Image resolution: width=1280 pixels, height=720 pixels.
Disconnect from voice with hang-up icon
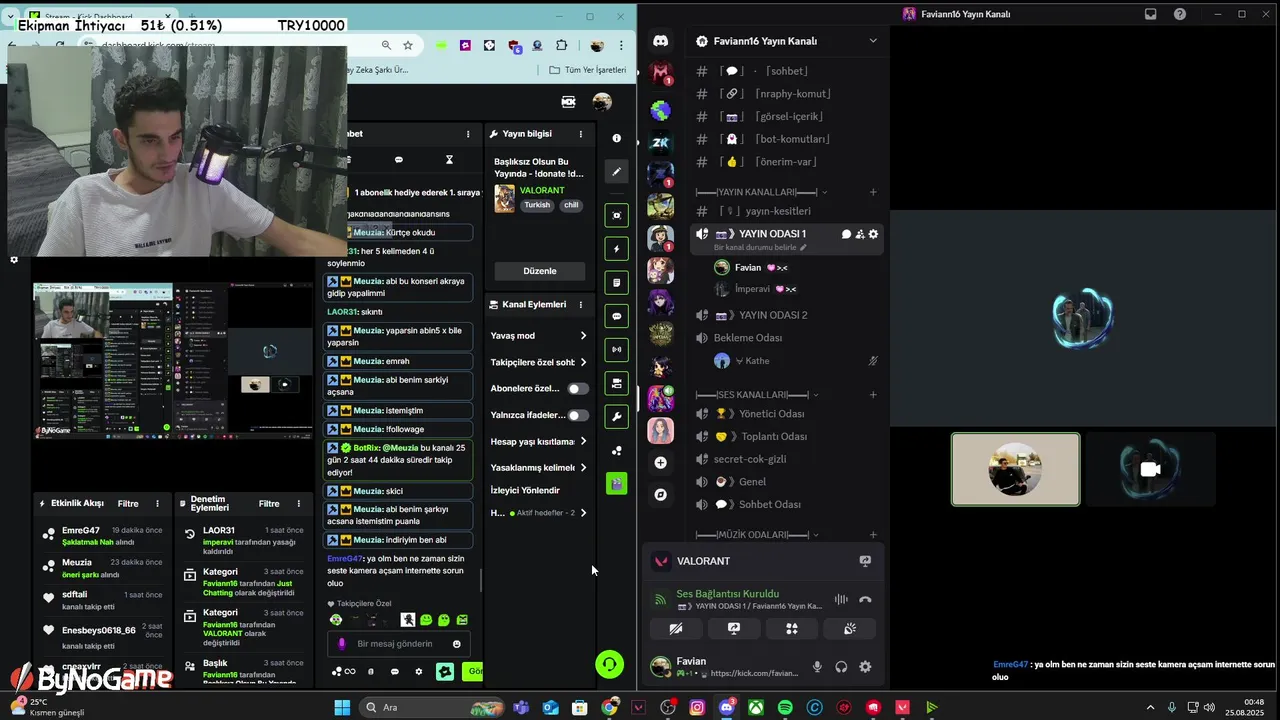click(865, 600)
